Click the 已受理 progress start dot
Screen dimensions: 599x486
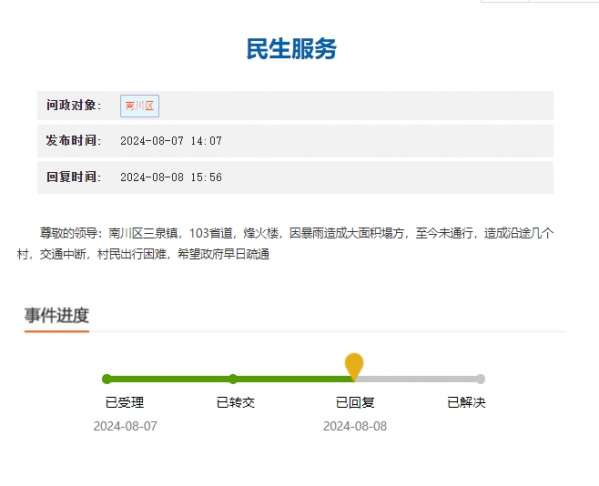pos(107,379)
